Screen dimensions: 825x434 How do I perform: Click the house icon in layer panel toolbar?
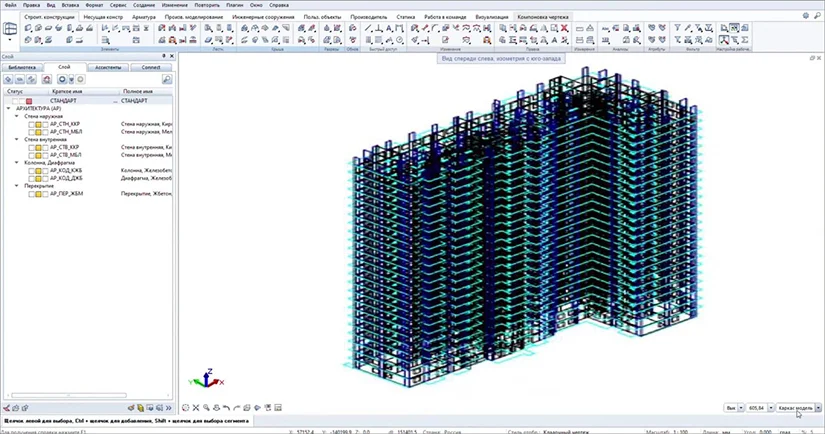47,79
